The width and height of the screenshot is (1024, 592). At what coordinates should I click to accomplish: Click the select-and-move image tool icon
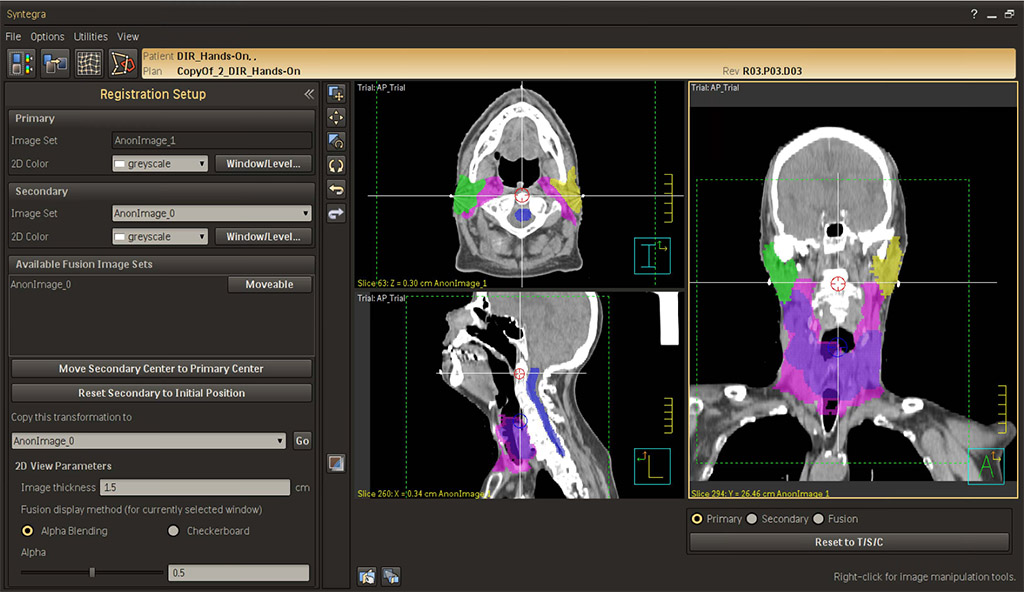[336, 93]
